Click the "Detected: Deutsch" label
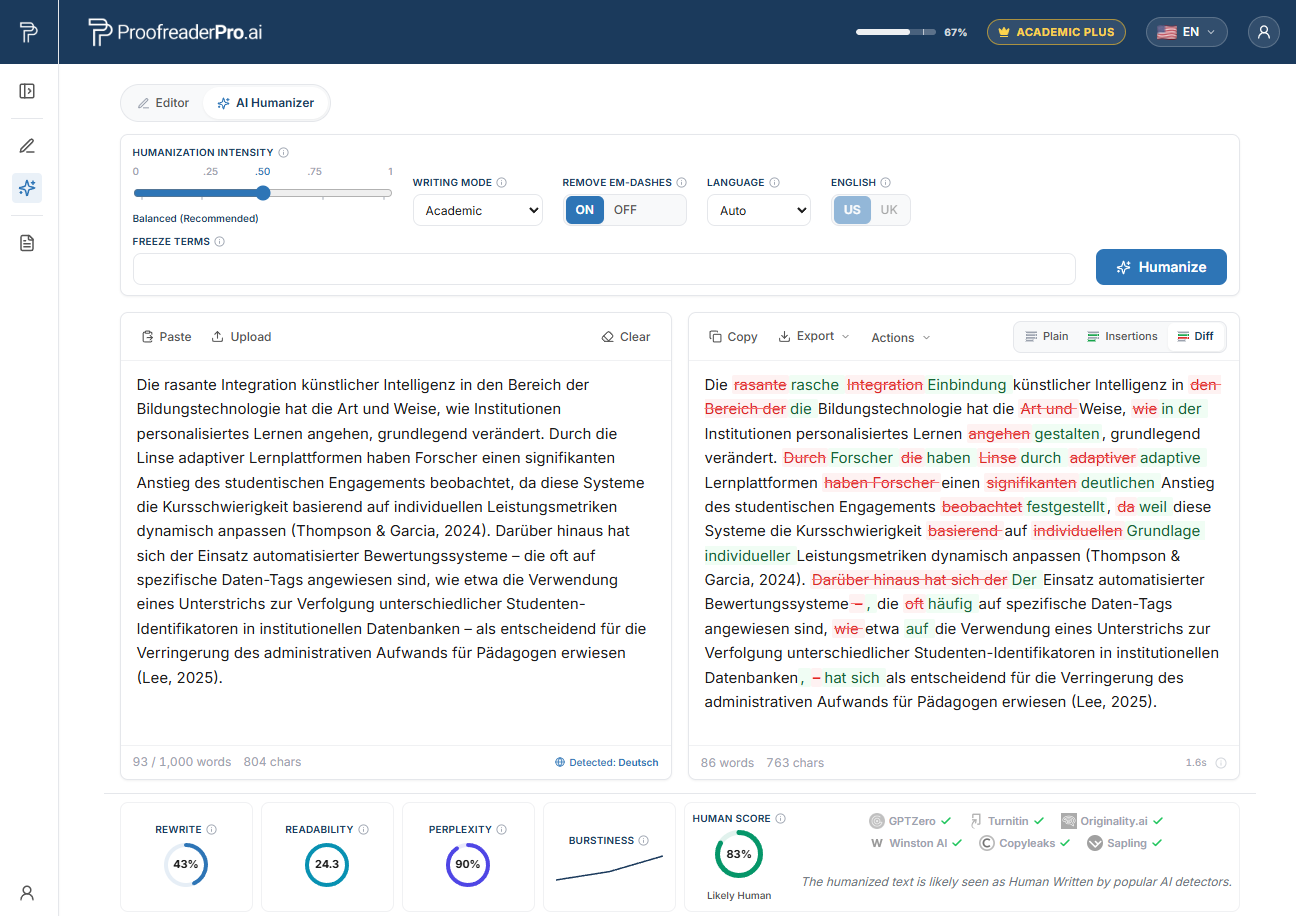 [x=607, y=762]
